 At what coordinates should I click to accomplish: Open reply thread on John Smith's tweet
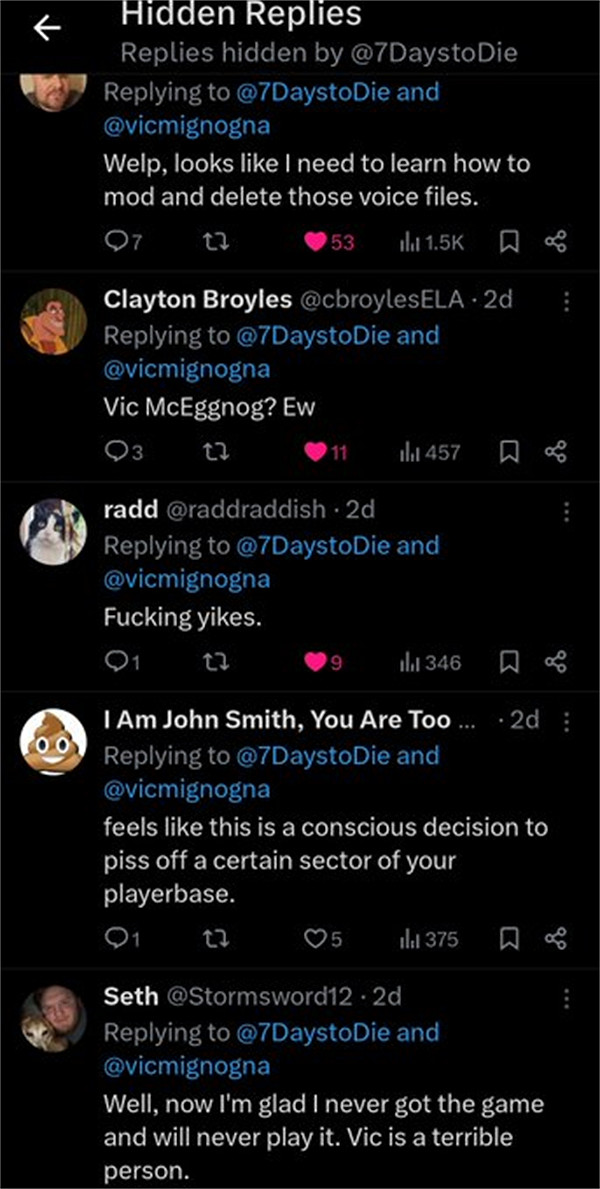[116, 938]
